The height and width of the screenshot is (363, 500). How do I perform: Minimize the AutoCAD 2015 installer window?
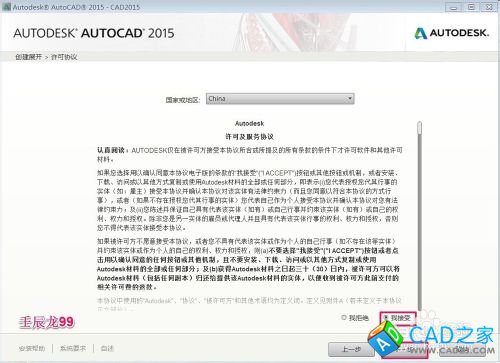(453, 7)
